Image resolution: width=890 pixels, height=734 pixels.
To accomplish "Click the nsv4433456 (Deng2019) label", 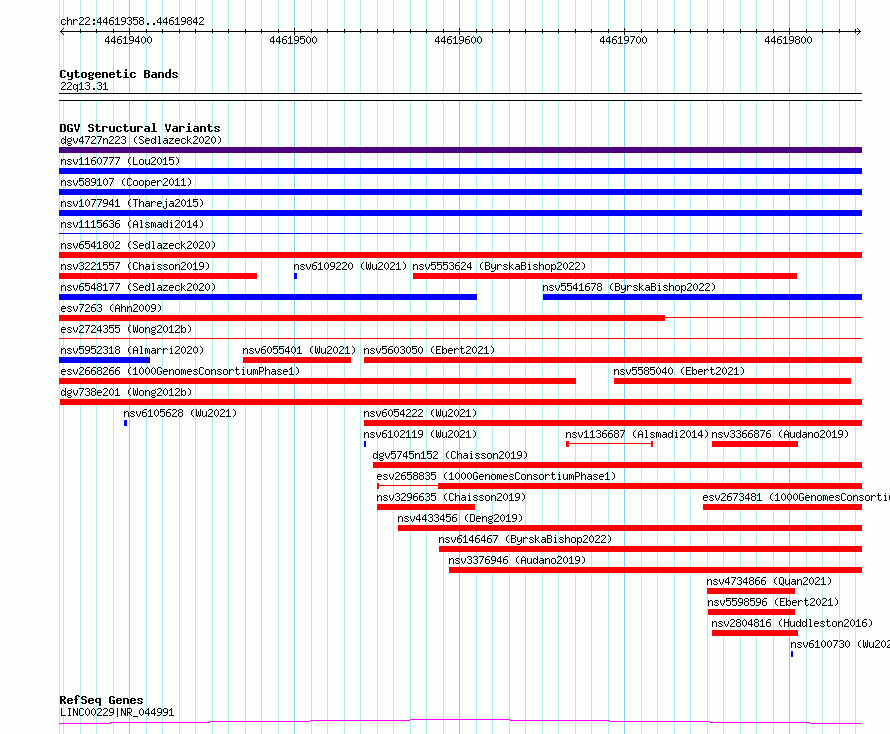I will [x=460, y=518].
